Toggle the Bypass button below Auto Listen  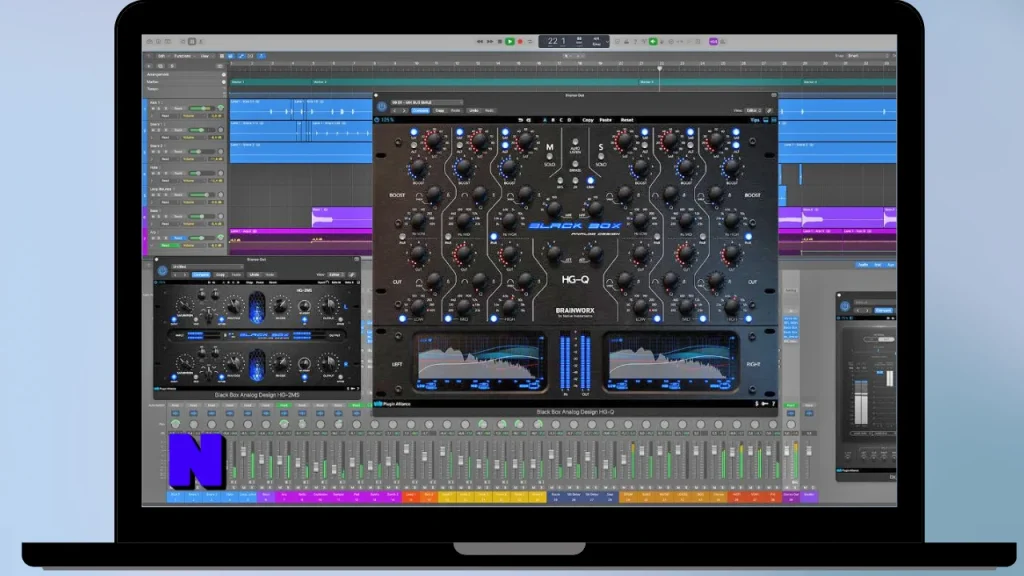click(575, 163)
